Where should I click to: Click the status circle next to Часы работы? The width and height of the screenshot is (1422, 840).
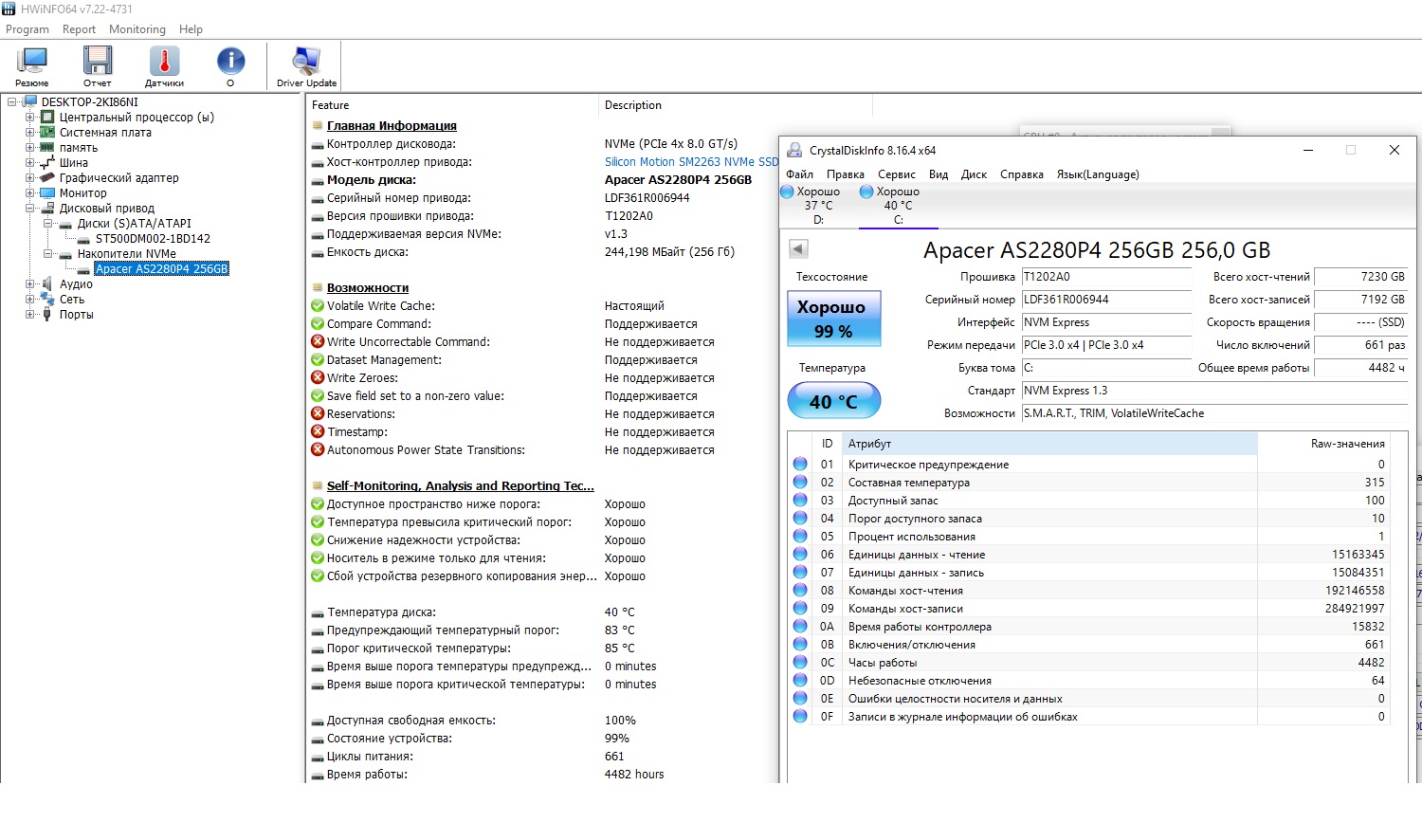click(800, 663)
